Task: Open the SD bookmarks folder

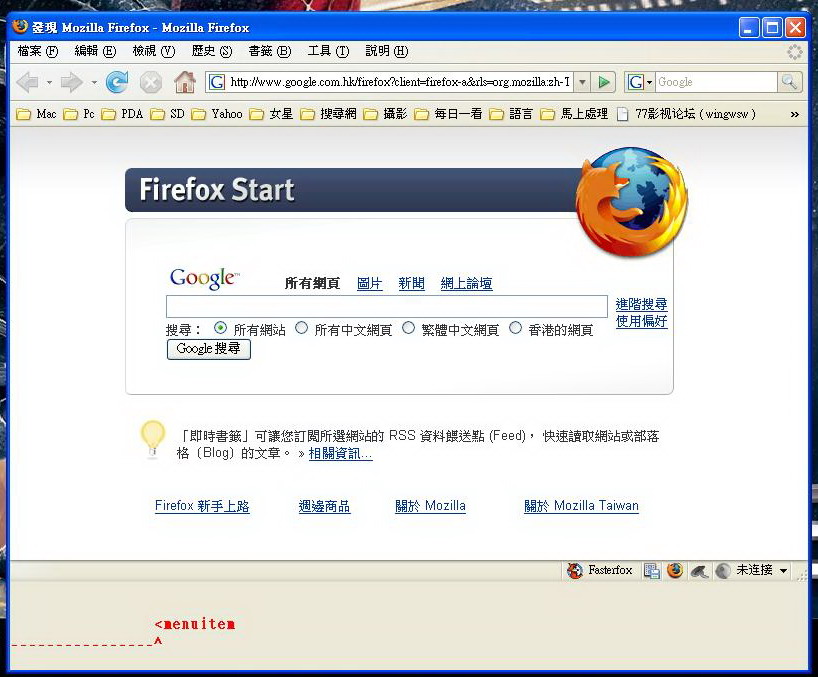Action: [167, 114]
